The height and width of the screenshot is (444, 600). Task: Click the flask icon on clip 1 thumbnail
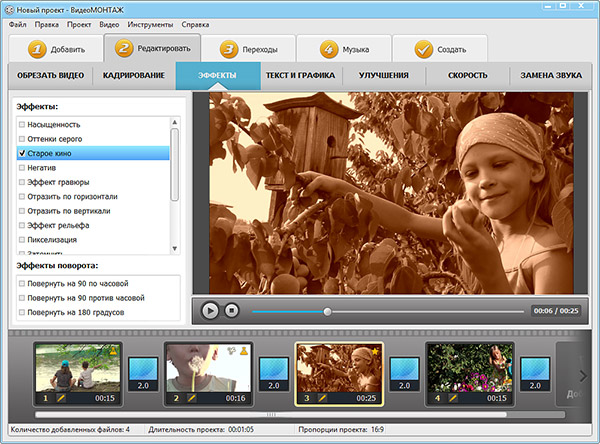click(113, 350)
